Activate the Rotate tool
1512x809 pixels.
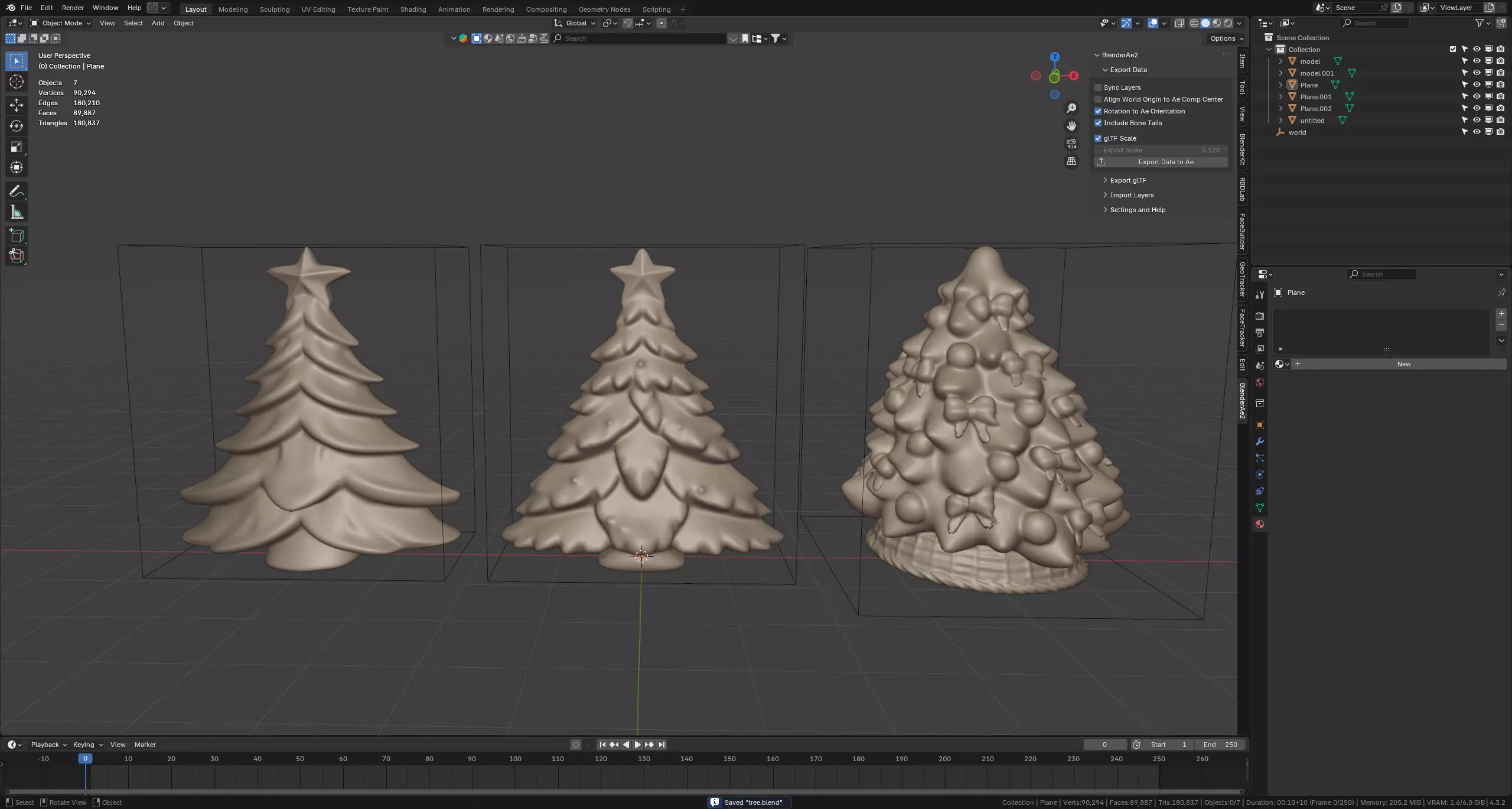(17, 126)
